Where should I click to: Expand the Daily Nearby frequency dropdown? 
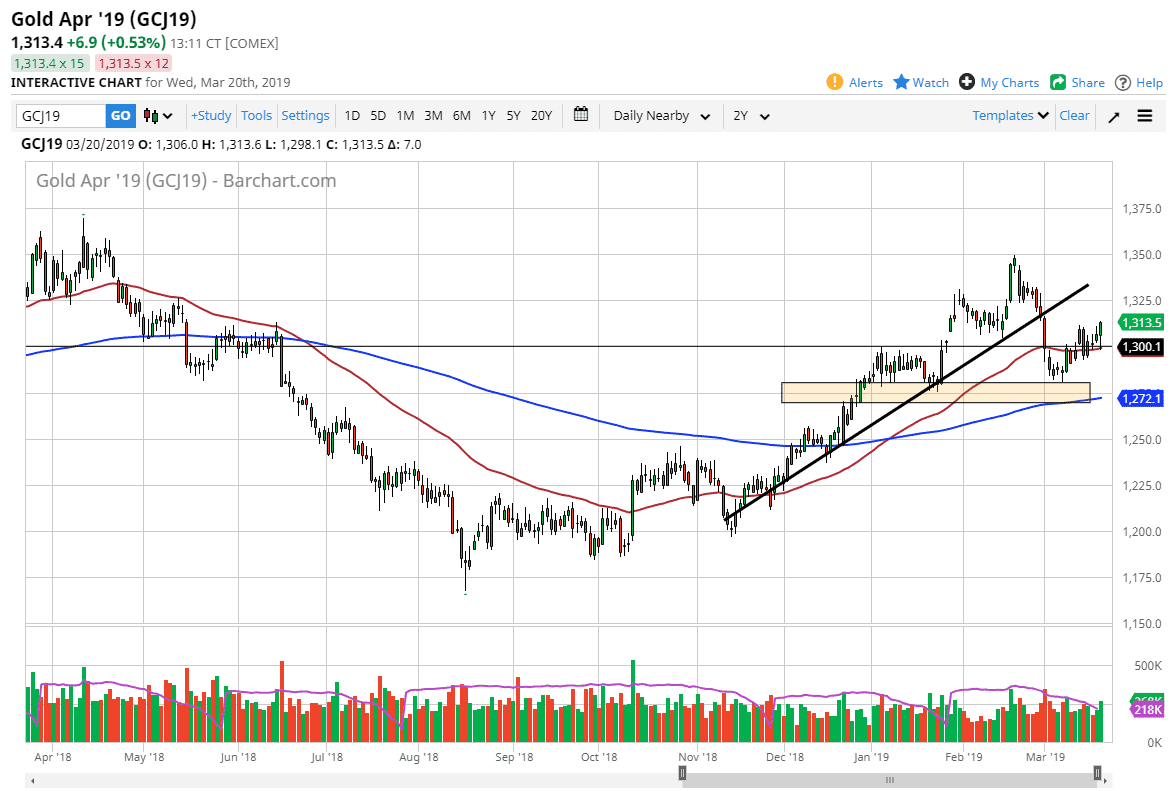tap(661, 116)
